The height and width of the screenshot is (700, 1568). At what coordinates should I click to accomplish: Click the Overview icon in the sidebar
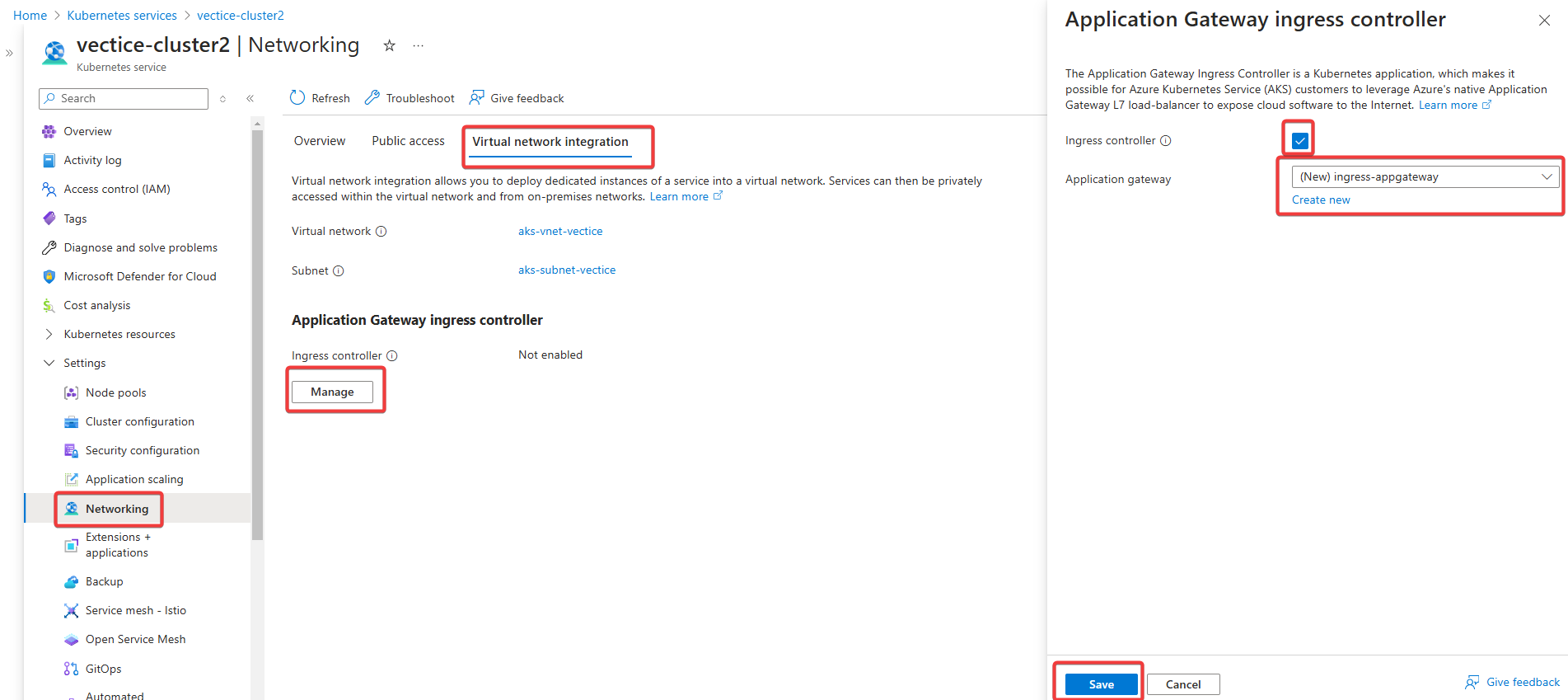click(x=49, y=131)
